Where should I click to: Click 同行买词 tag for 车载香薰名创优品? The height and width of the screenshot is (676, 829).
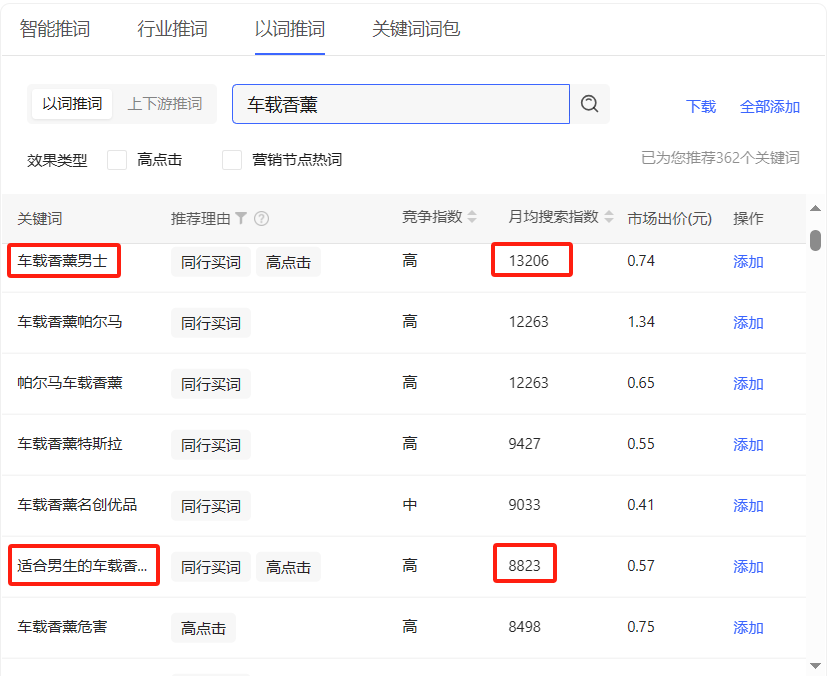(211, 506)
